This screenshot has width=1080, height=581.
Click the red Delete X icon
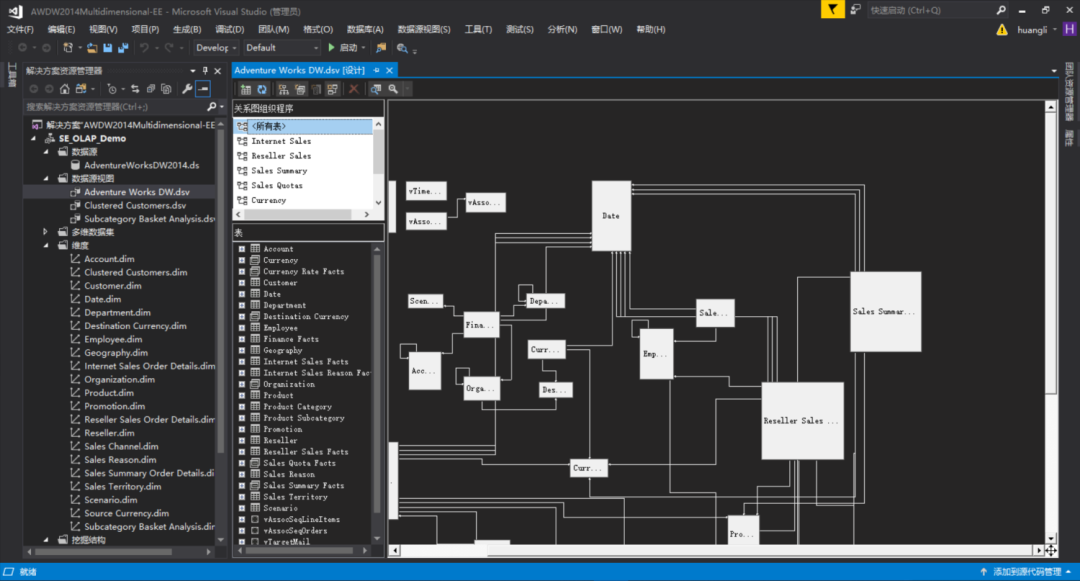click(x=353, y=89)
